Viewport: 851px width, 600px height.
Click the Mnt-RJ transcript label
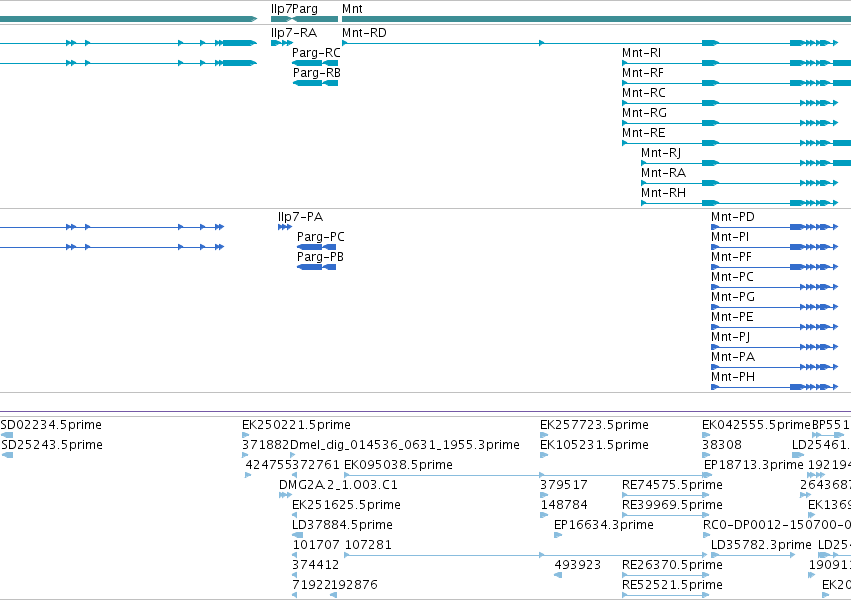[661, 153]
